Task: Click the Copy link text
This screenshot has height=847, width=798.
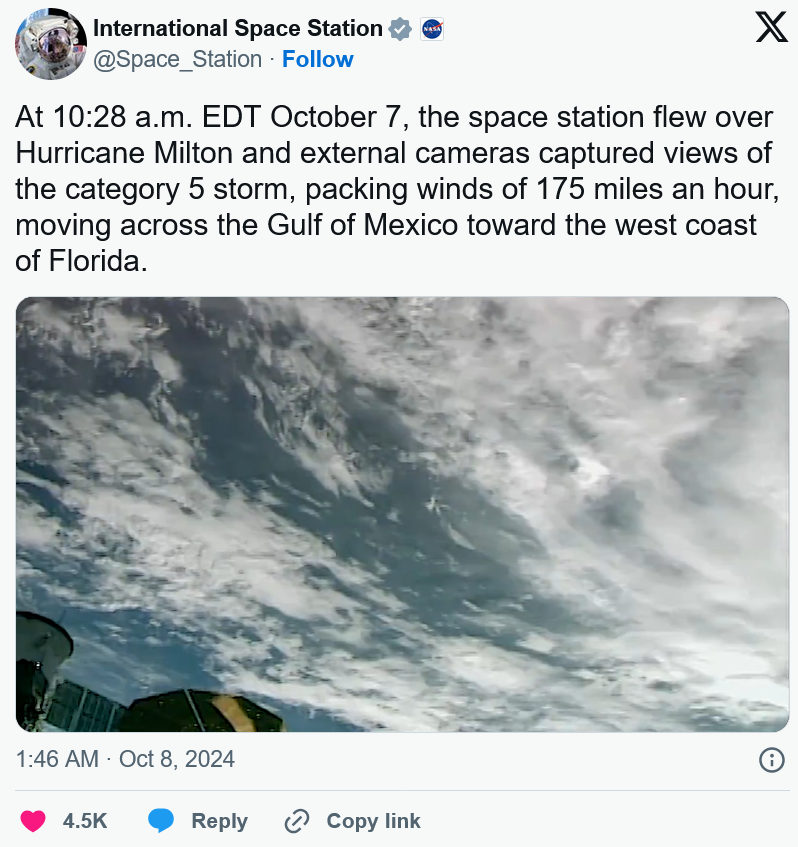Action: pyautogui.click(x=373, y=821)
